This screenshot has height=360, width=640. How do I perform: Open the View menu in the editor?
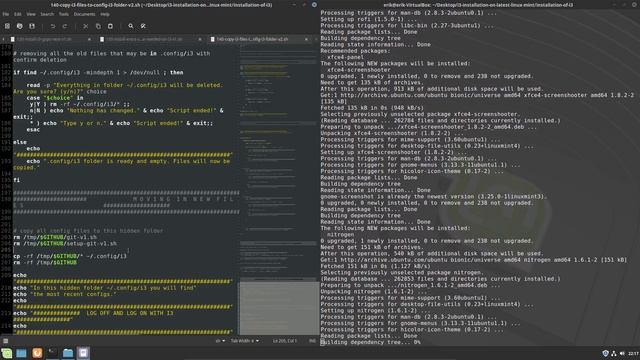[x=31, y=14]
